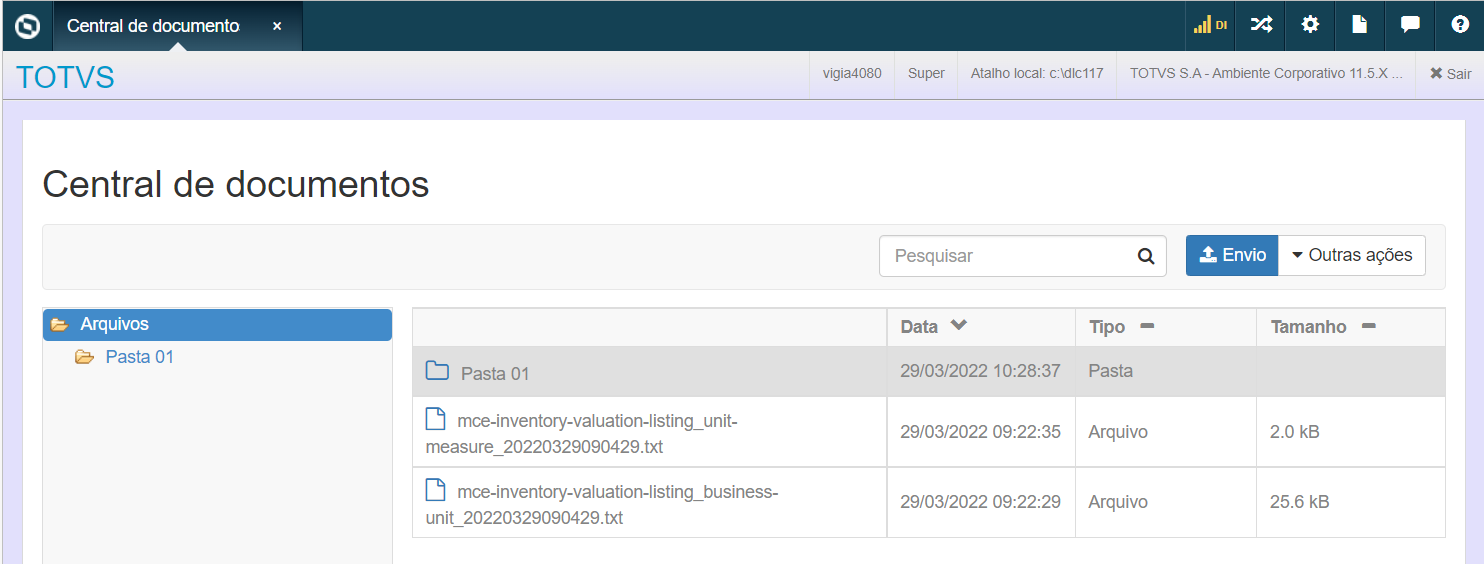1484x564 pixels.
Task: Open settings gear icon
Action: (x=1310, y=25)
